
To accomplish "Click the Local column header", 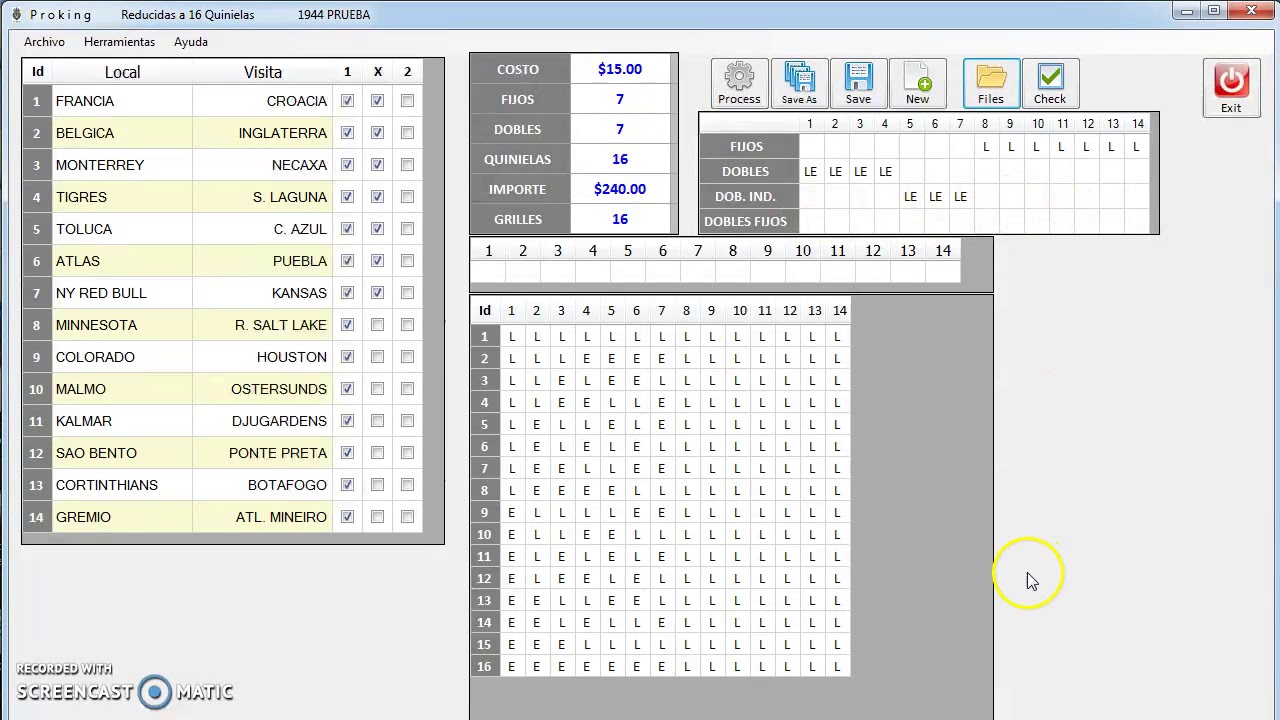I will click(x=122, y=72).
